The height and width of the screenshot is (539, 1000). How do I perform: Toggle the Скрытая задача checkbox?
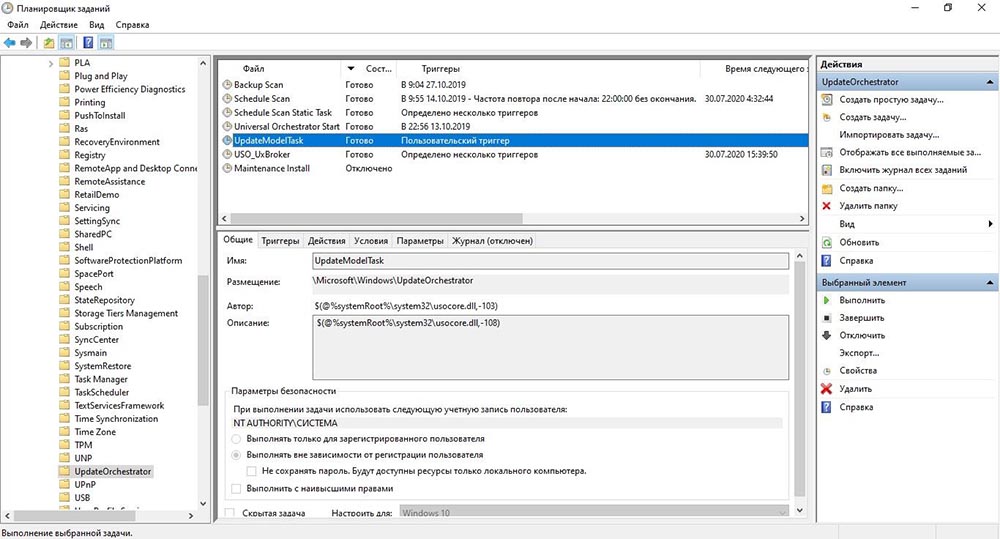click(x=230, y=513)
